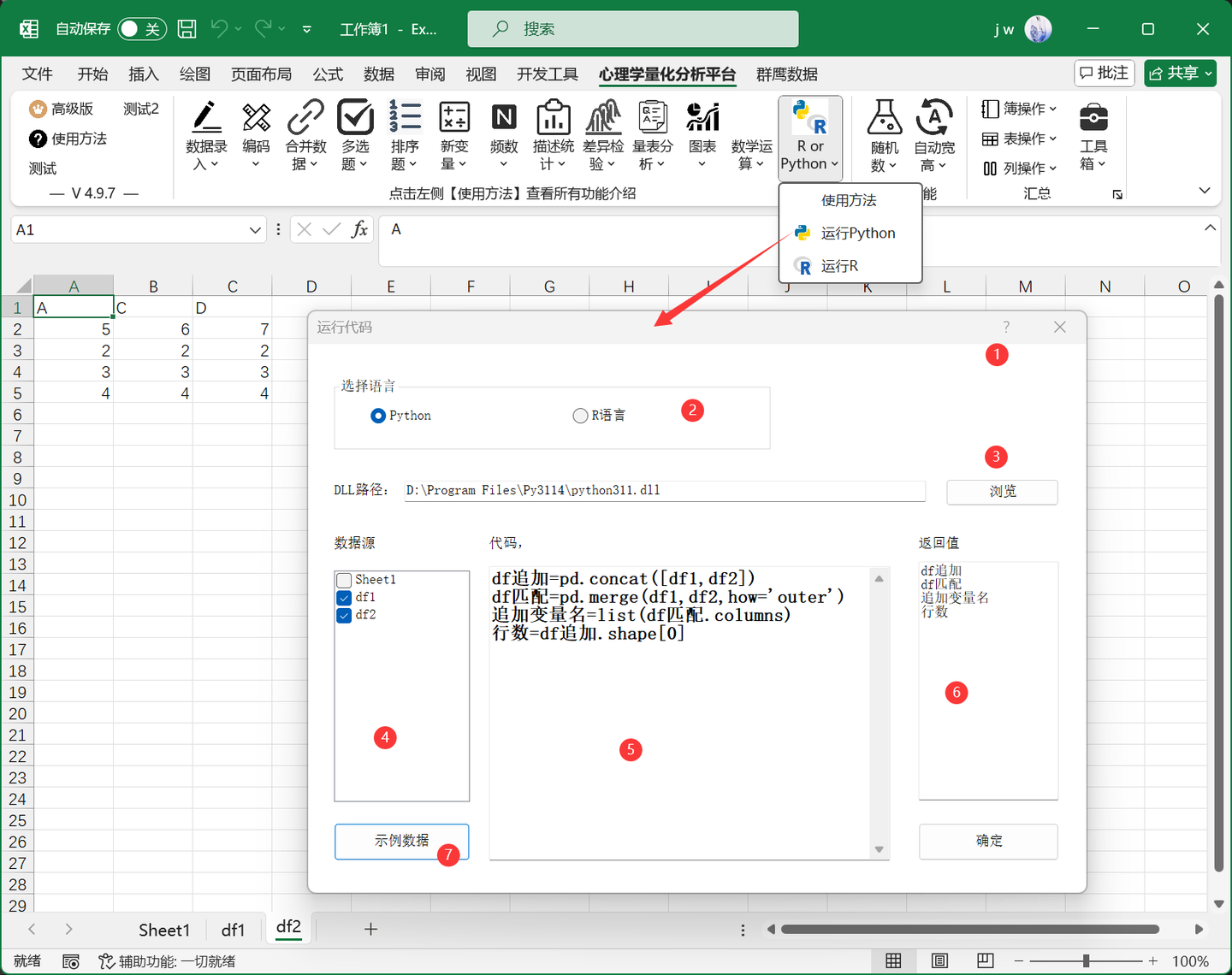Open the 开始 Home ribbon tab
Screen dimensions: 1232x975
[x=92, y=74]
